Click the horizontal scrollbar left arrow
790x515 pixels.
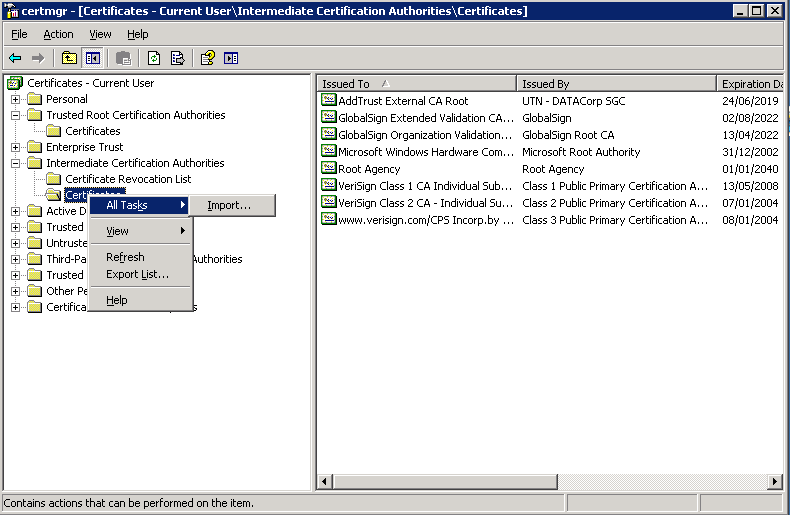[x=324, y=482]
